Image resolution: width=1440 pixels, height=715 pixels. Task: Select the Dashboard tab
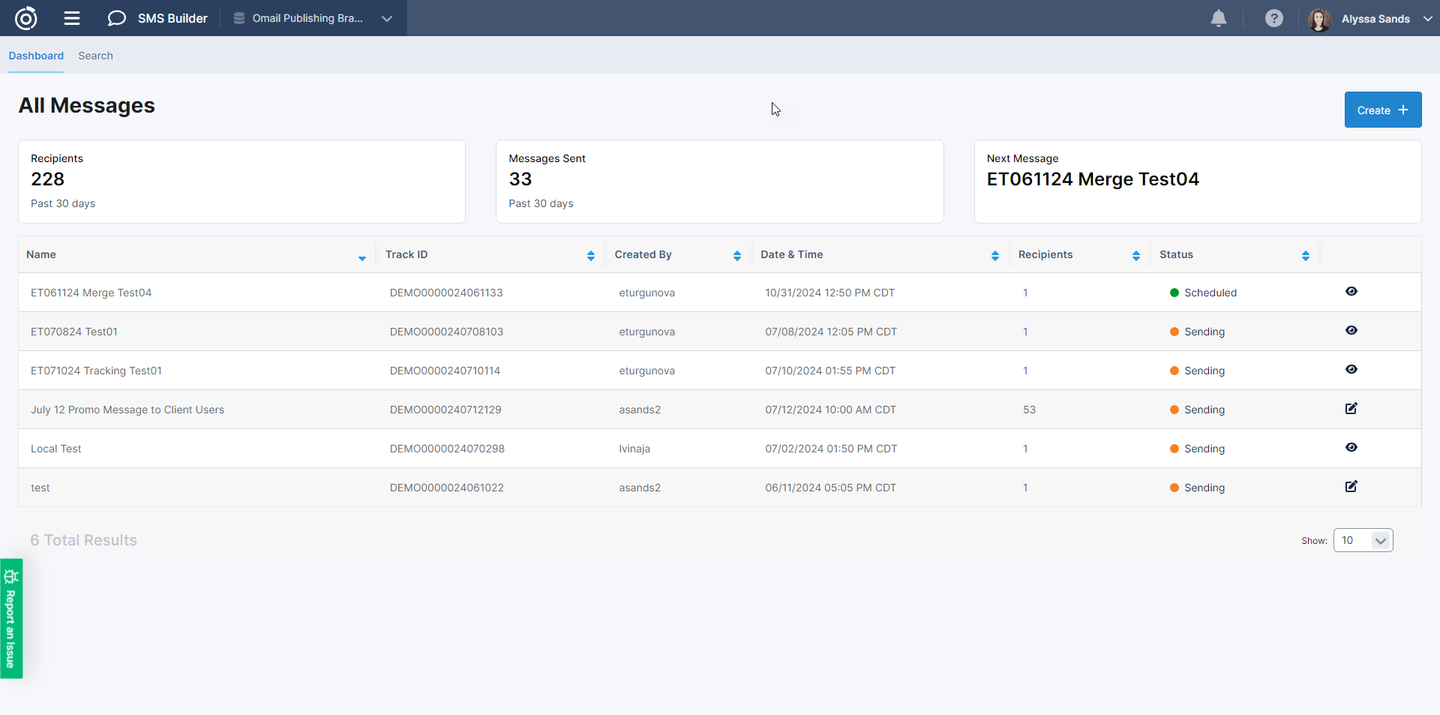coord(36,56)
